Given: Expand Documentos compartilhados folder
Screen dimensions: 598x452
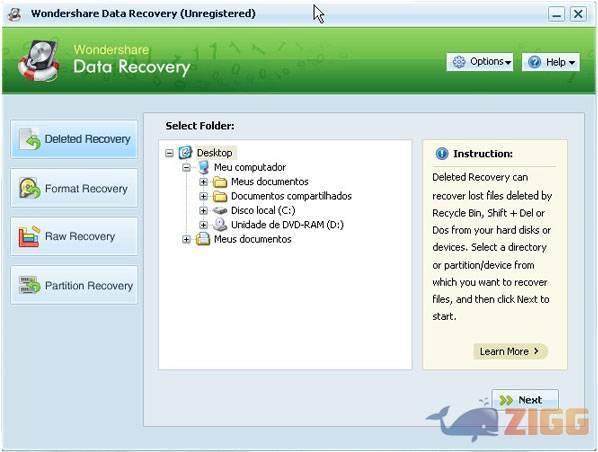Looking at the screenshot, I should point(203,196).
